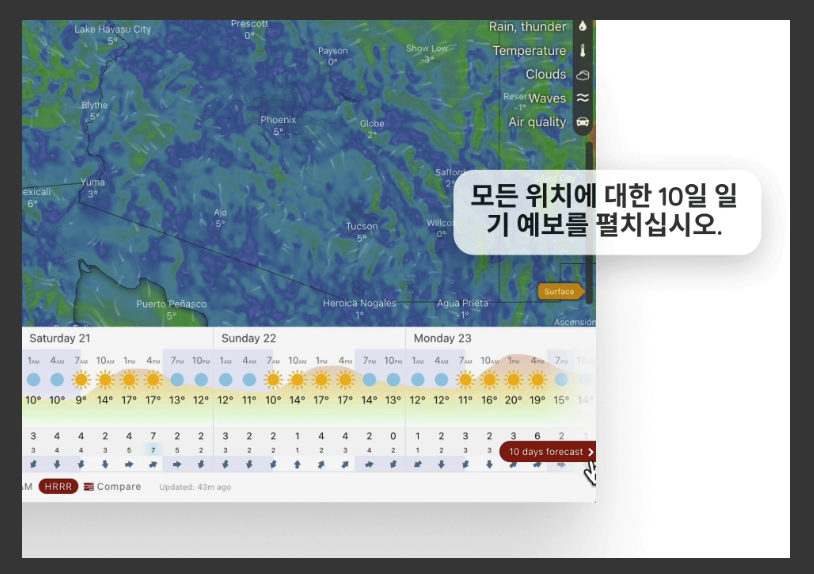Click Saturday 1PM sun icon
The width and height of the screenshot is (814, 574).
pos(129,379)
